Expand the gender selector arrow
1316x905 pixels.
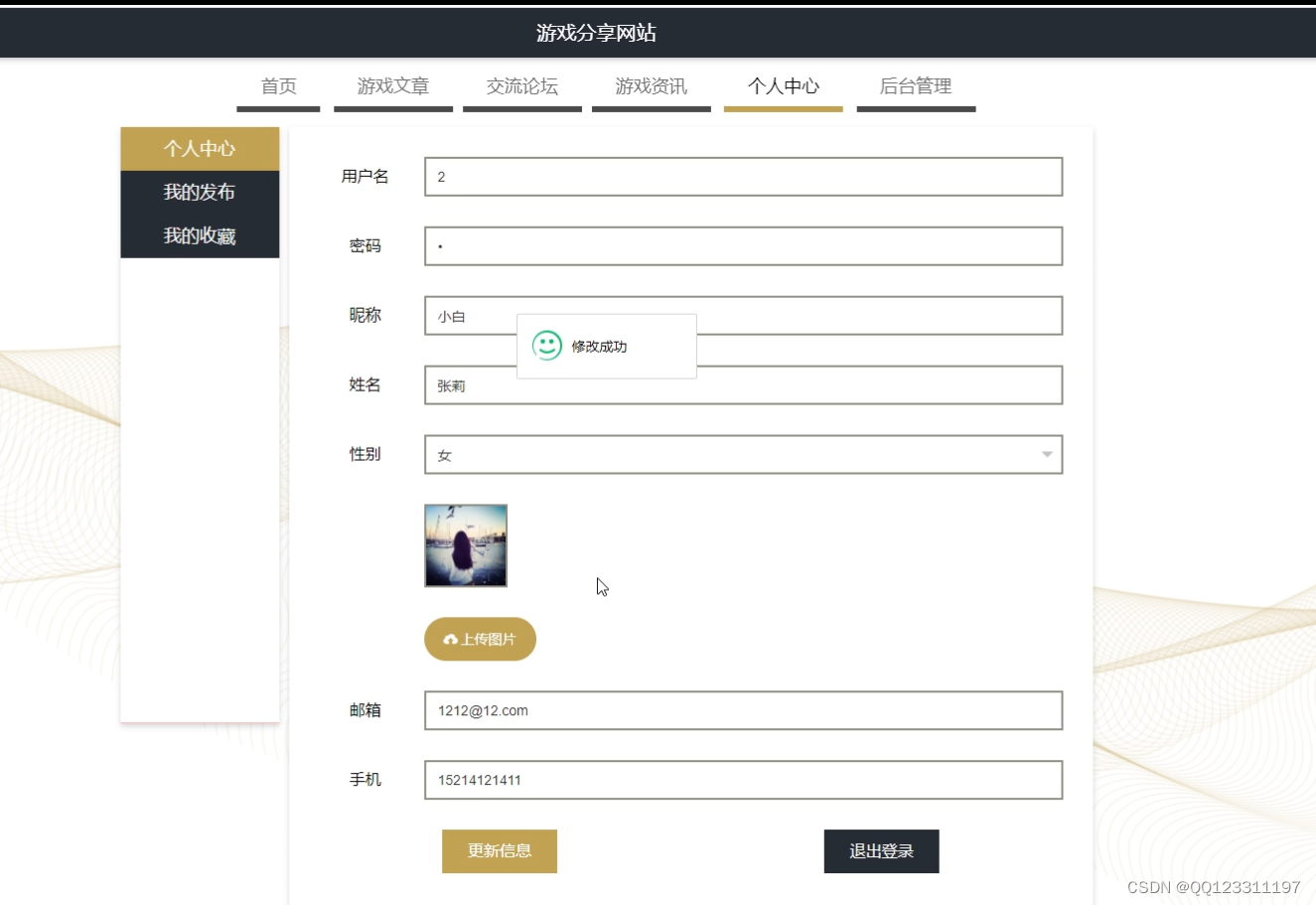pos(1046,454)
